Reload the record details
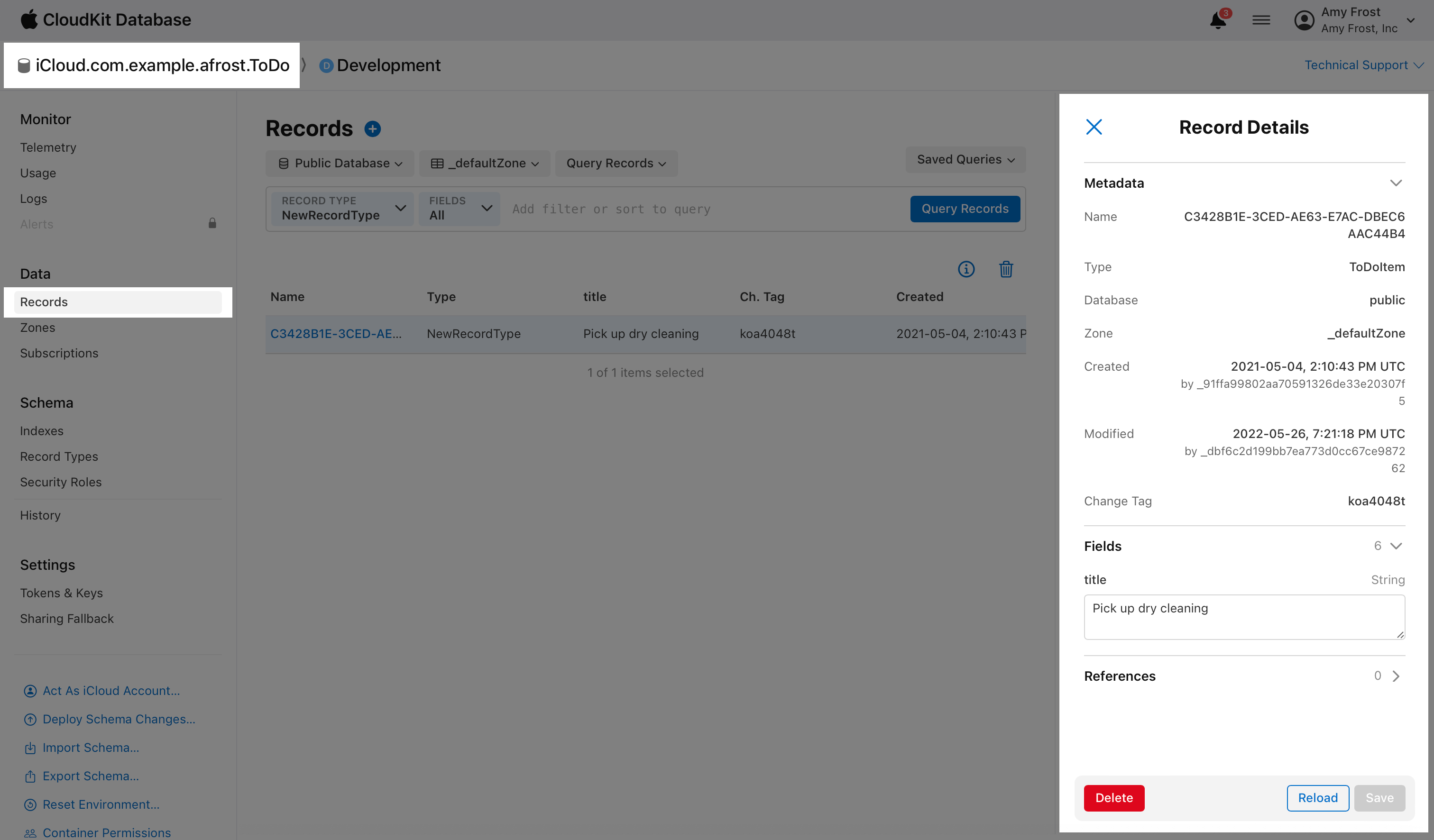Image resolution: width=1434 pixels, height=840 pixels. point(1318,798)
